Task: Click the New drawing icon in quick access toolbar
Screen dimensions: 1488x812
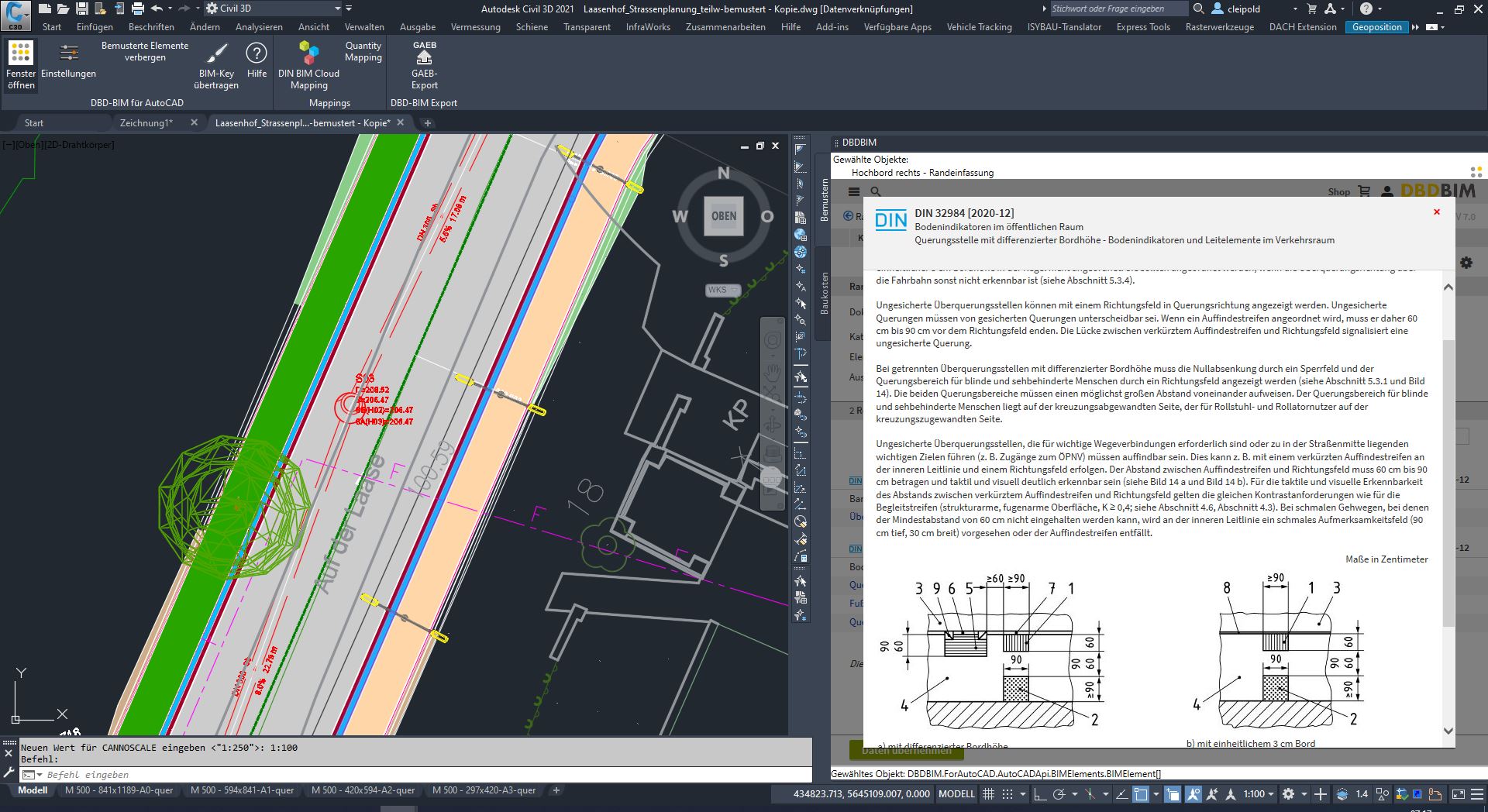Action: pyautogui.click(x=45, y=9)
